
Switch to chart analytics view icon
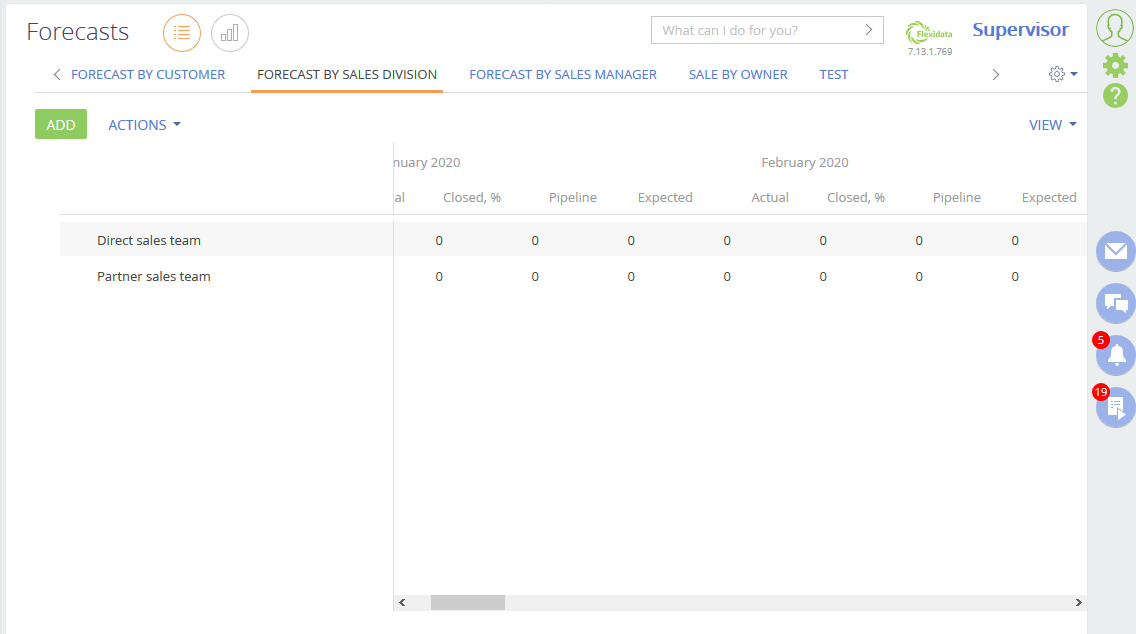(230, 33)
